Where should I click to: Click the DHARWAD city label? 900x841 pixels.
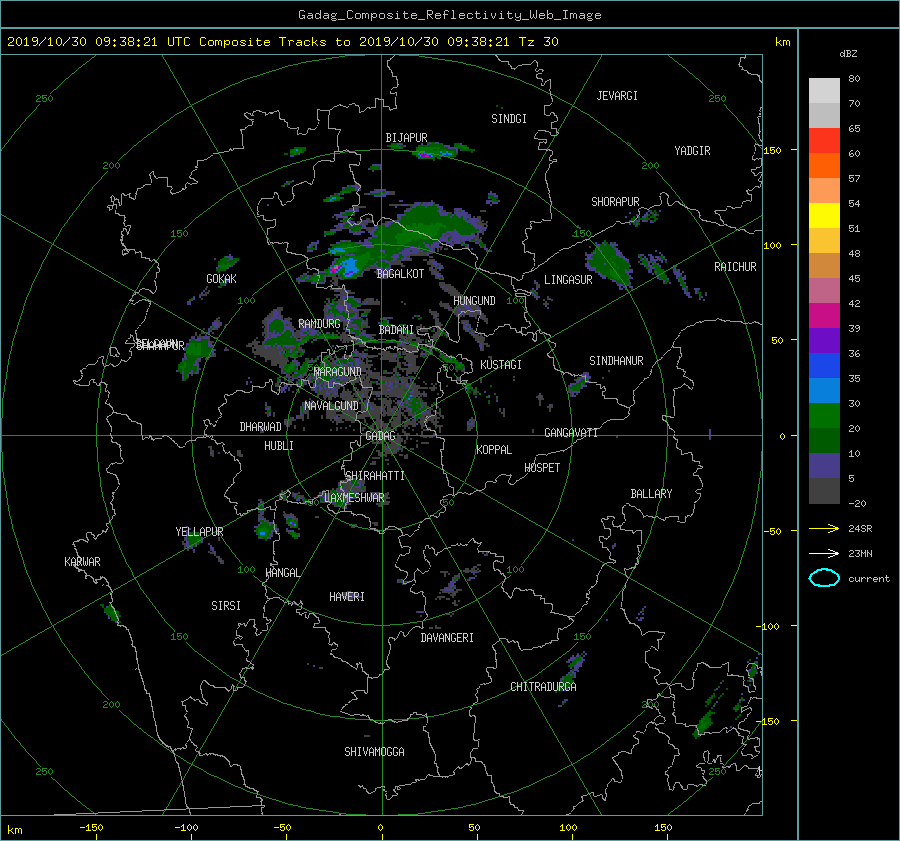[x=260, y=427]
